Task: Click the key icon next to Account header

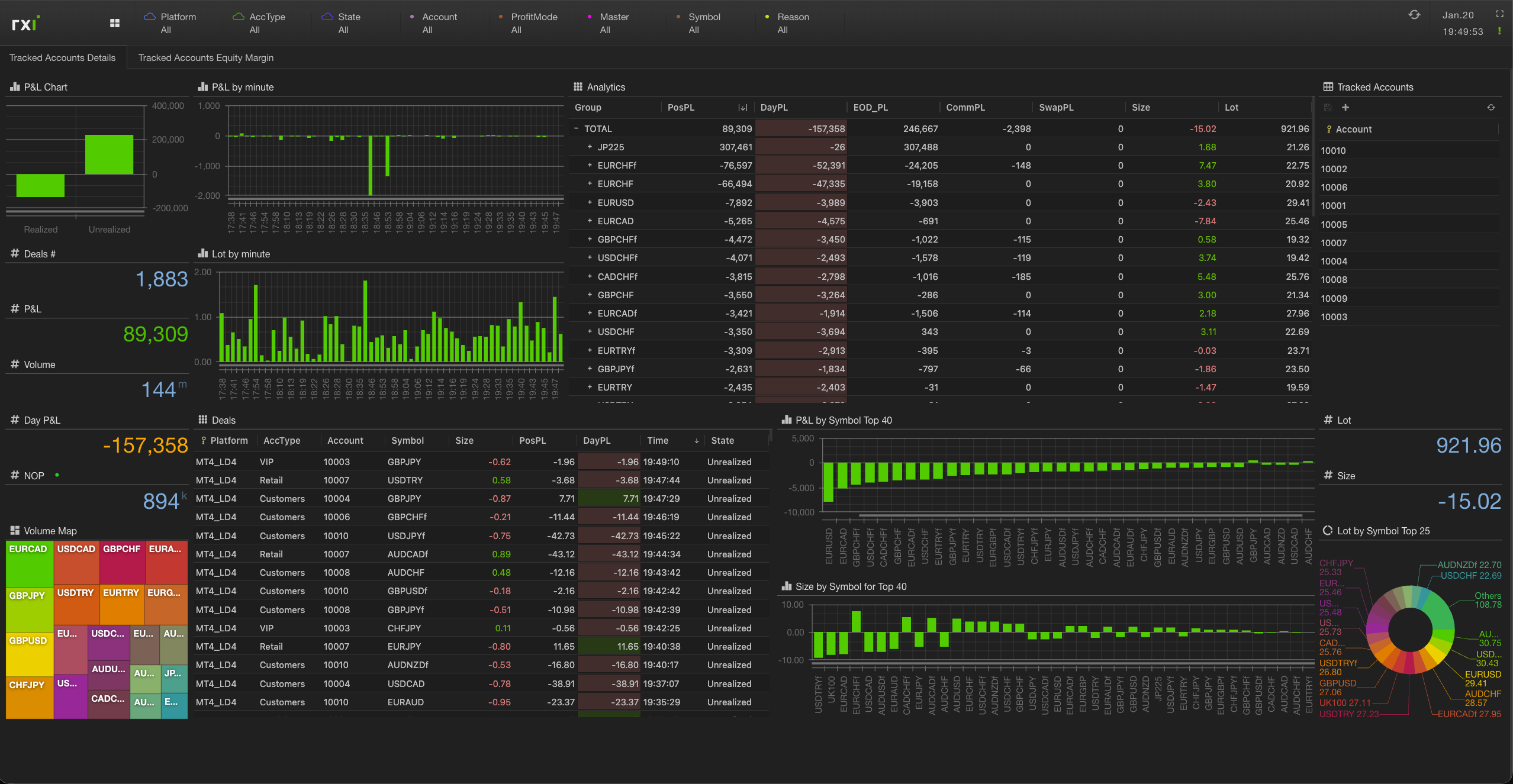Action: pos(1329,129)
